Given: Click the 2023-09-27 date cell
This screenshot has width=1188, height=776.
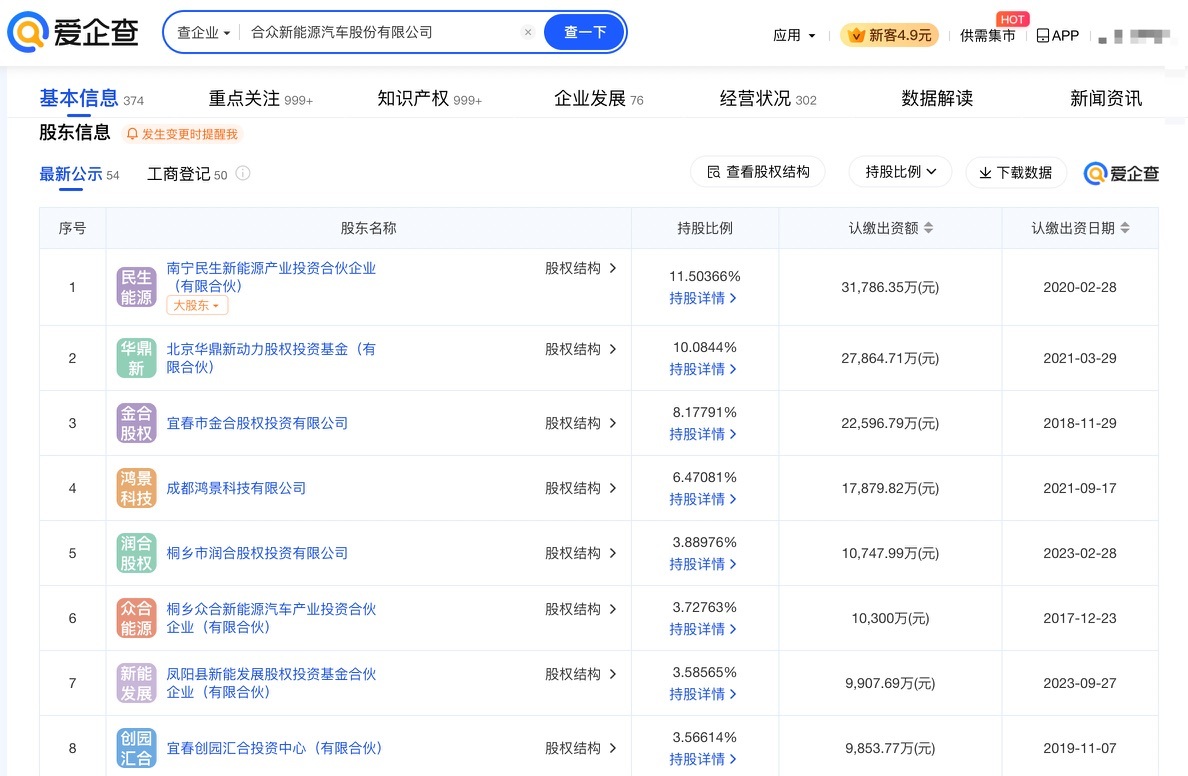Looking at the screenshot, I should pyautogui.click(x=1080, y=683).
